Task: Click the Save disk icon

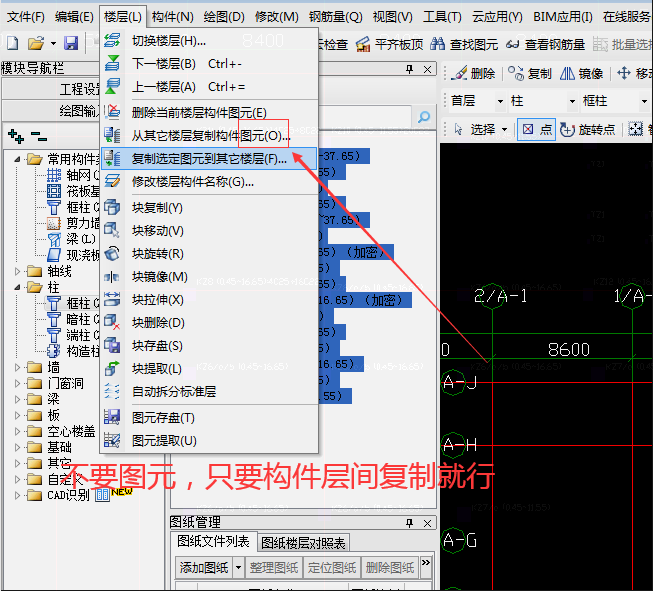Action: point(71,43)
